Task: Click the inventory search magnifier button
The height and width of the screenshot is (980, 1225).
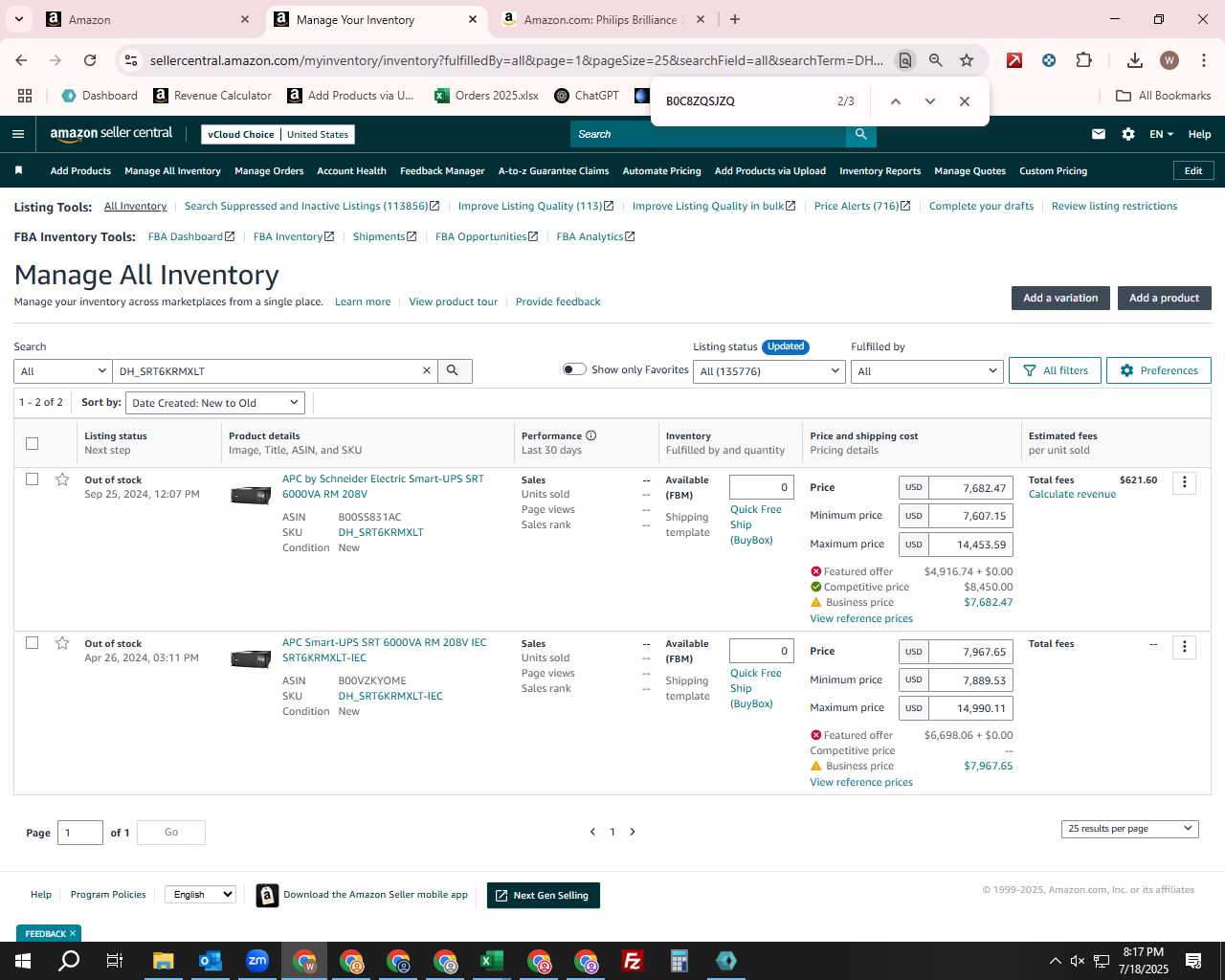Action: 454,370
